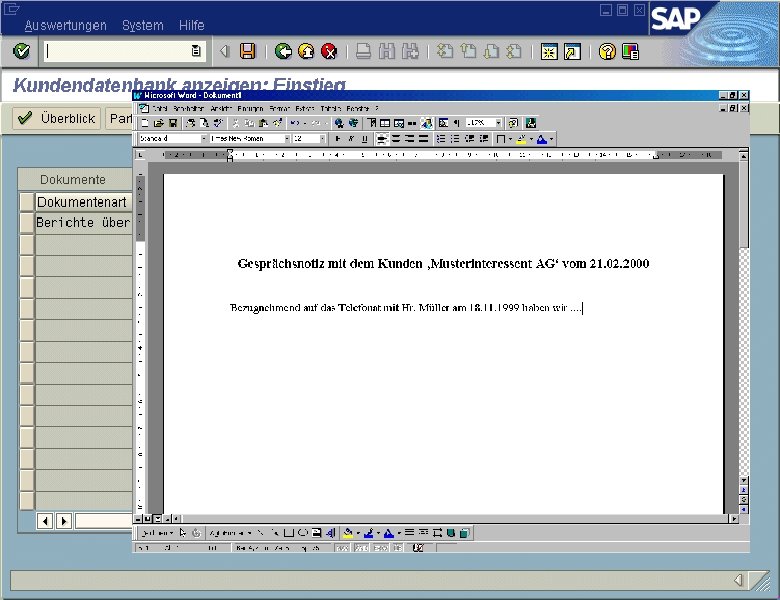
Task: Open the highlight color dropdown arrow
Action: click(531, 139)
